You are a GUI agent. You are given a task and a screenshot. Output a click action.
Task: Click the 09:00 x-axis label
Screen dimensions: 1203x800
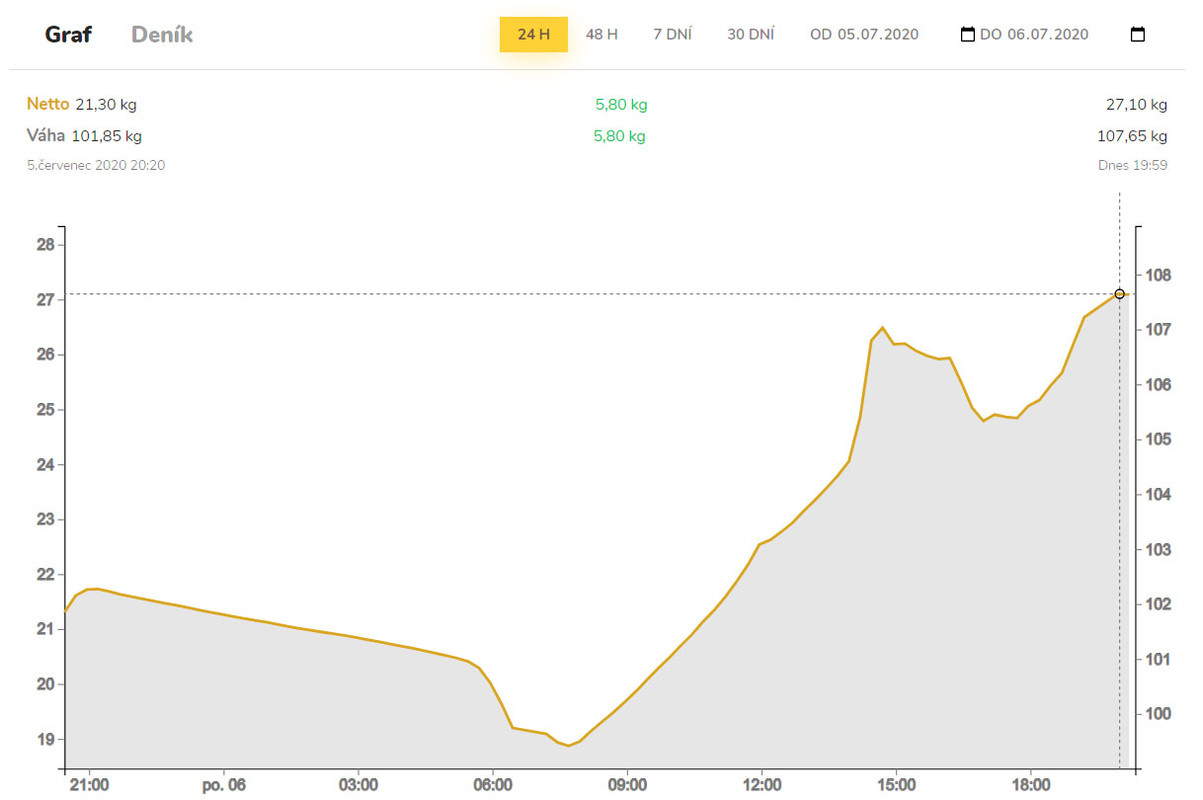(627, 785)
